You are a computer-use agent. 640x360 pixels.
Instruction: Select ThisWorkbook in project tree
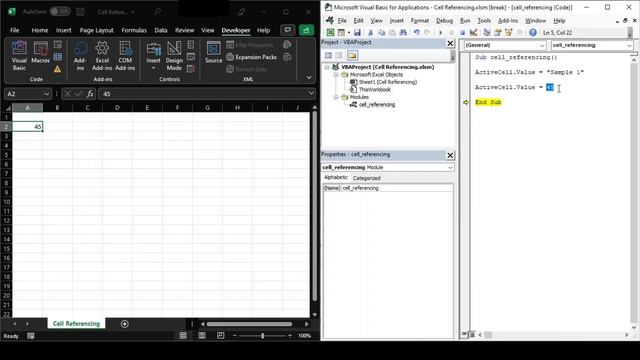(375, 89)
